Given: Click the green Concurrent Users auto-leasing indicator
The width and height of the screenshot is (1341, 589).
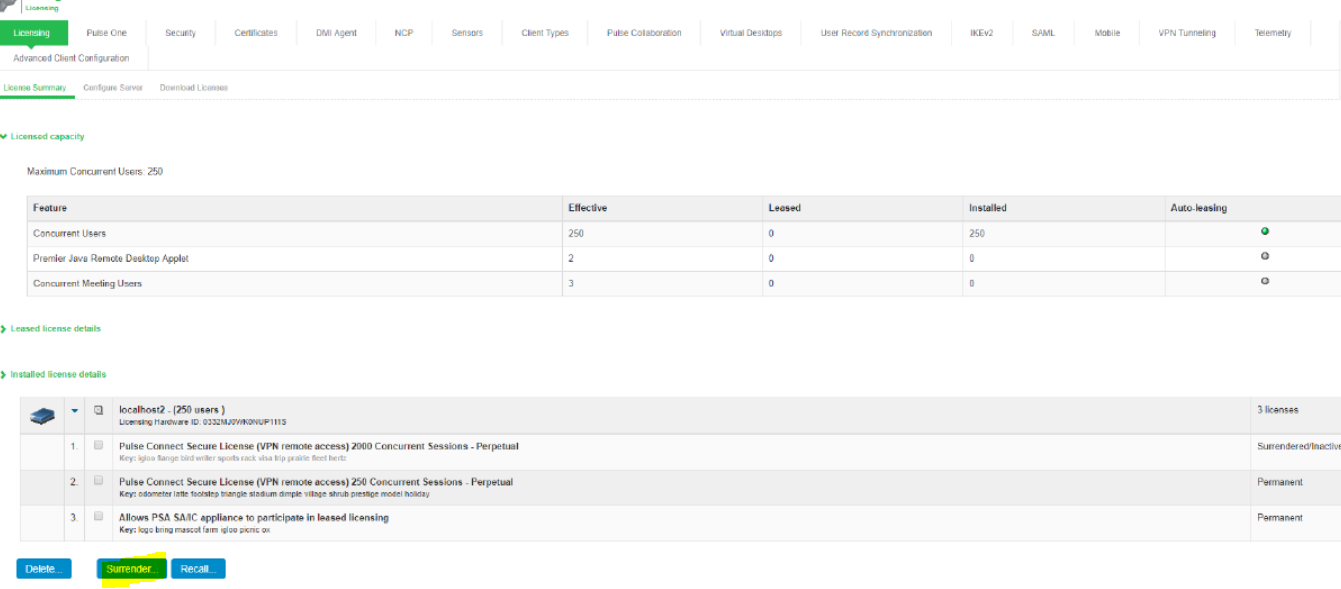Looking at the screenshot, I should point(1264,231).
